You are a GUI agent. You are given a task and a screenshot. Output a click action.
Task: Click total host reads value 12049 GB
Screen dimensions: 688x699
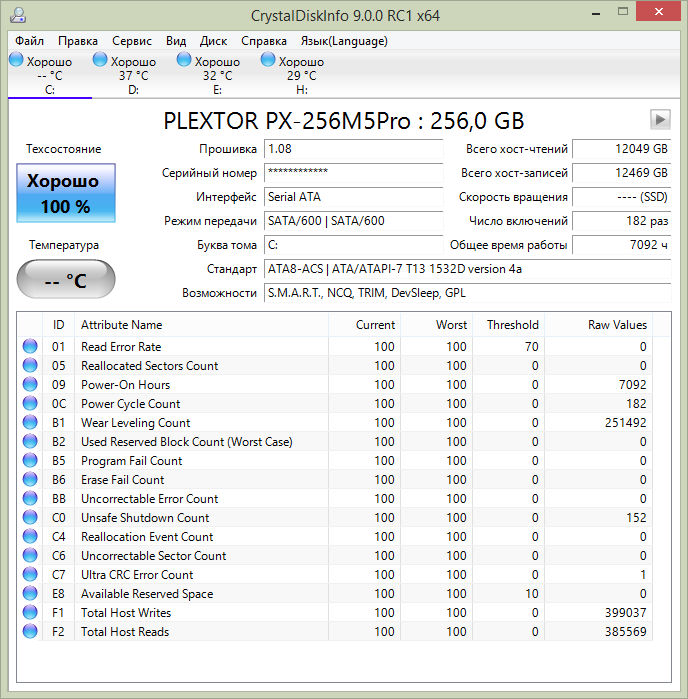click(622, 149)
